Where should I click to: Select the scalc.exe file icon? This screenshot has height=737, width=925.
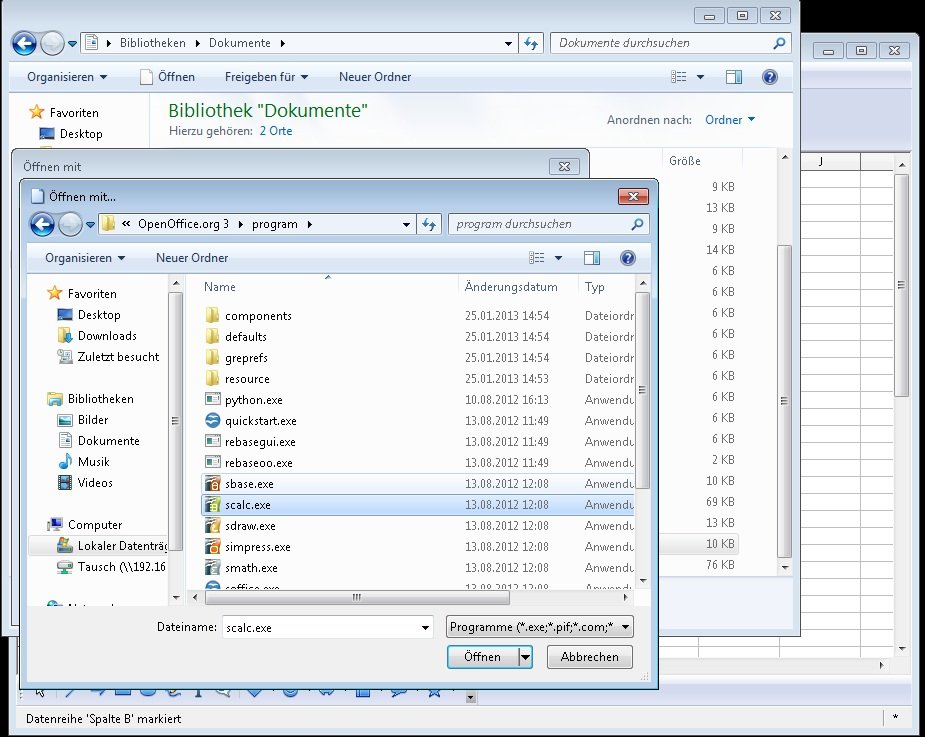(212, 505)
